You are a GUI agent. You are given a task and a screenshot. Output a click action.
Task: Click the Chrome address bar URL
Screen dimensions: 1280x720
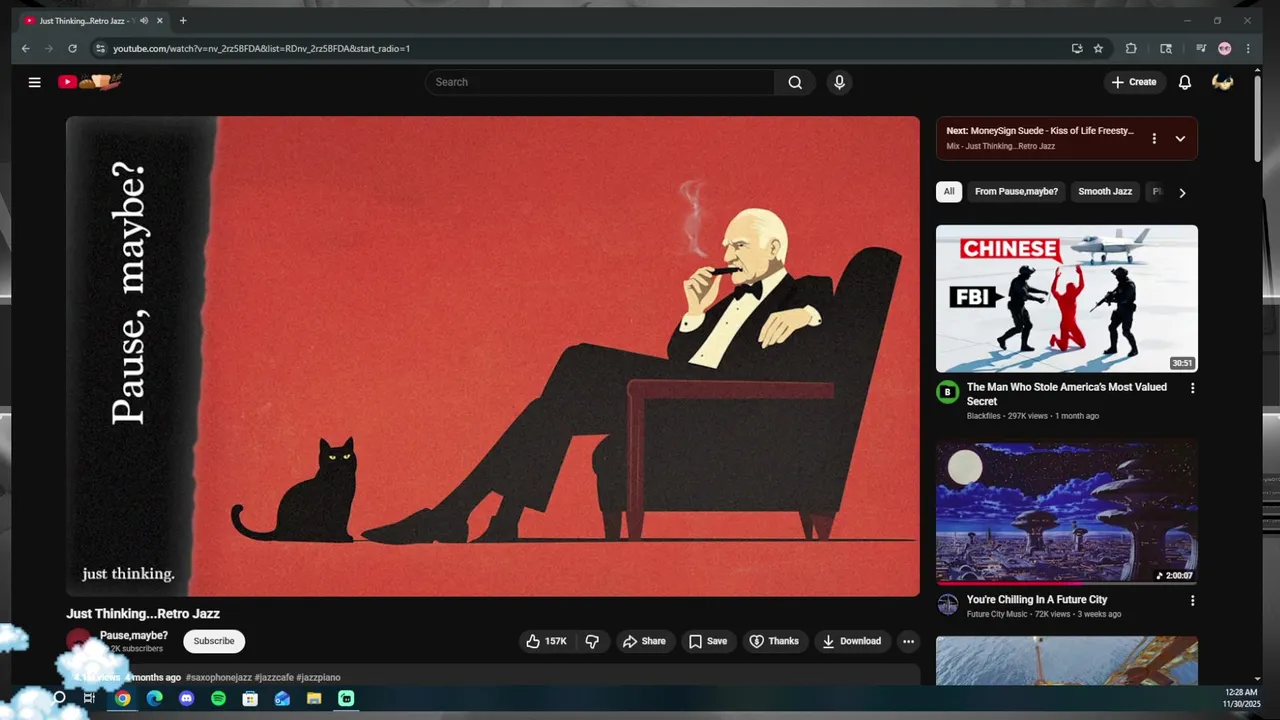point(261,48)
